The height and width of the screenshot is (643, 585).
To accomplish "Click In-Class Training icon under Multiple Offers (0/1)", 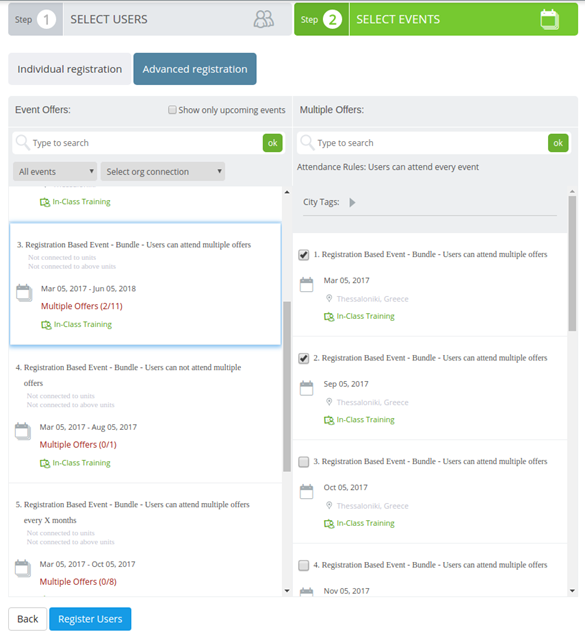I will 45,463.
